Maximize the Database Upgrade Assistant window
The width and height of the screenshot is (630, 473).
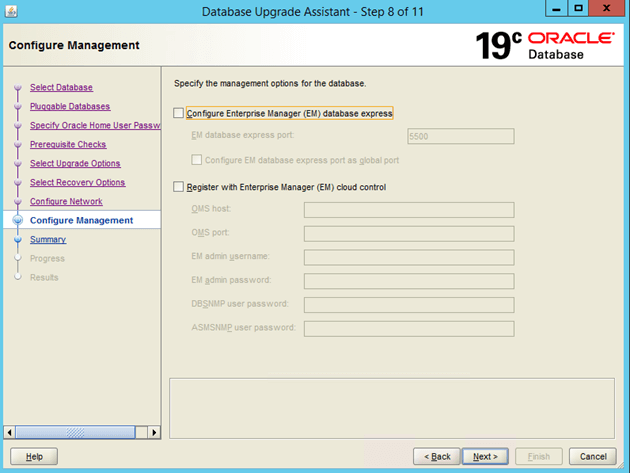[578, 9]
